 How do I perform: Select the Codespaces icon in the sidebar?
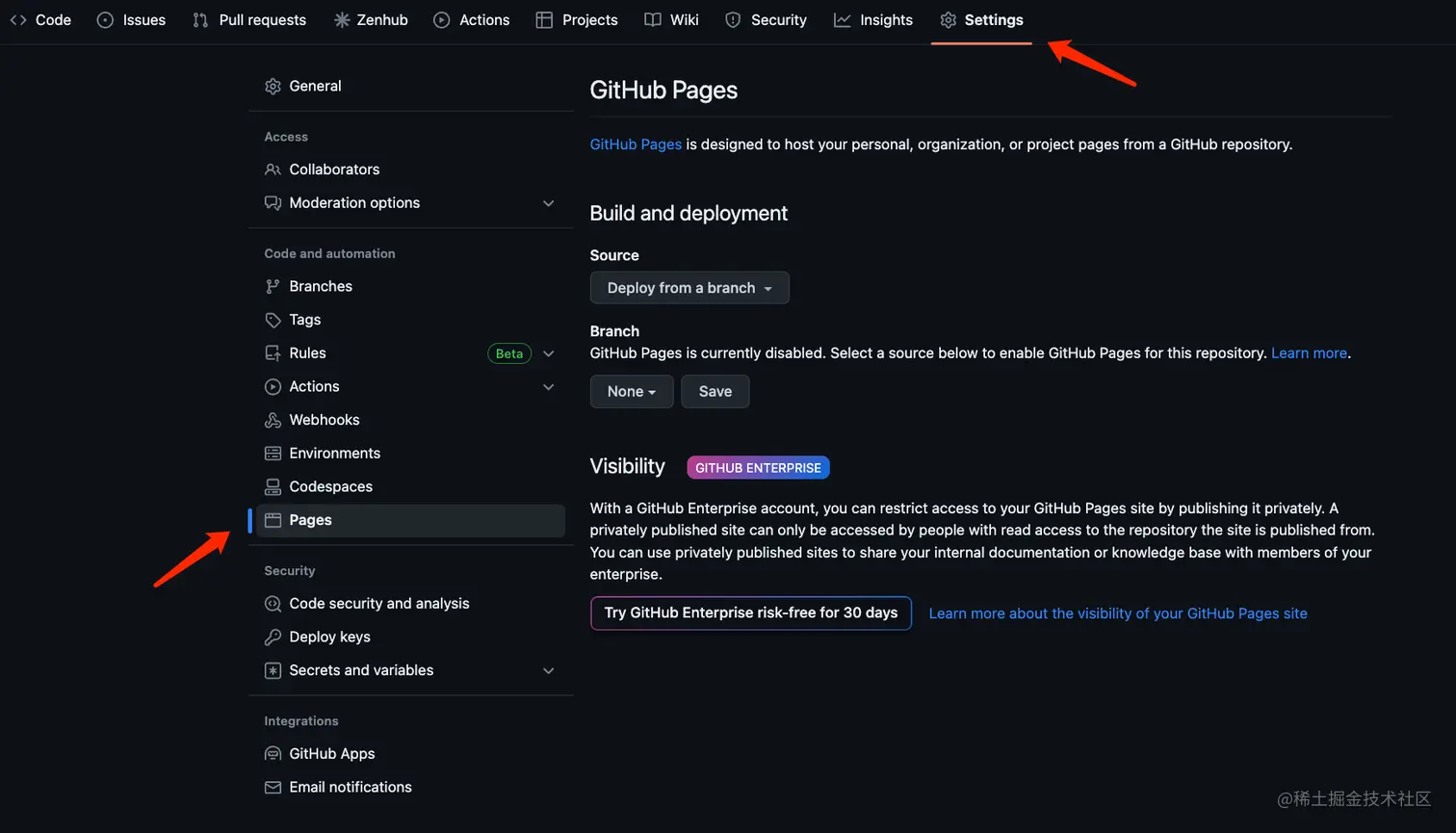point(273,486)
